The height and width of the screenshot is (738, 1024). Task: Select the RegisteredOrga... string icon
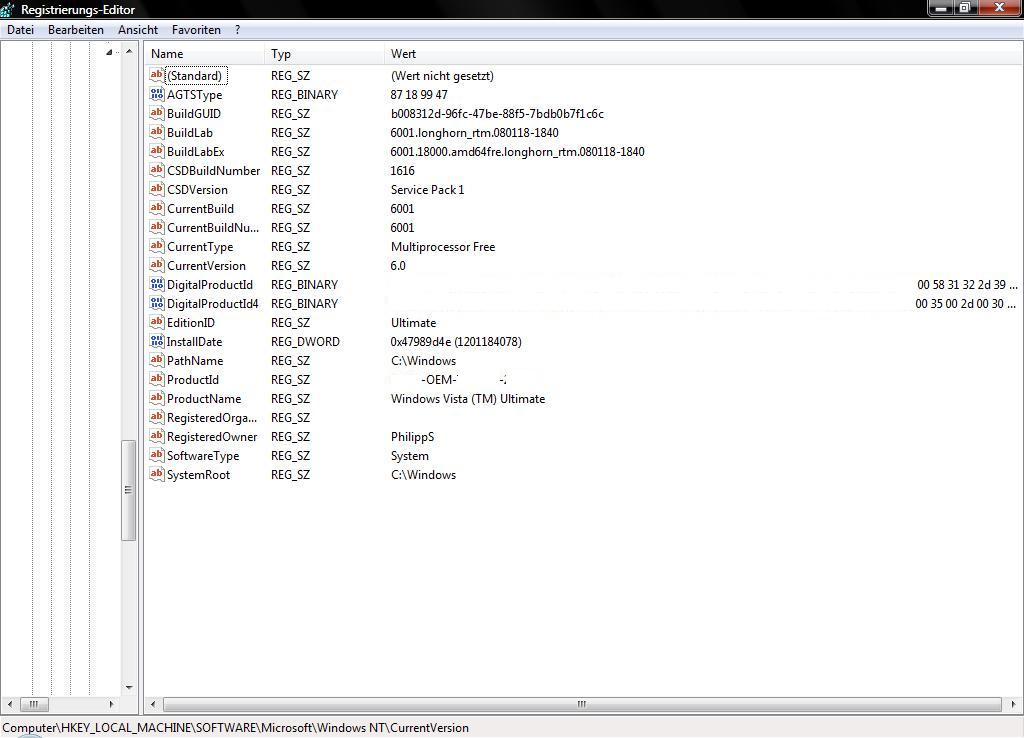(x=157, y=417)
